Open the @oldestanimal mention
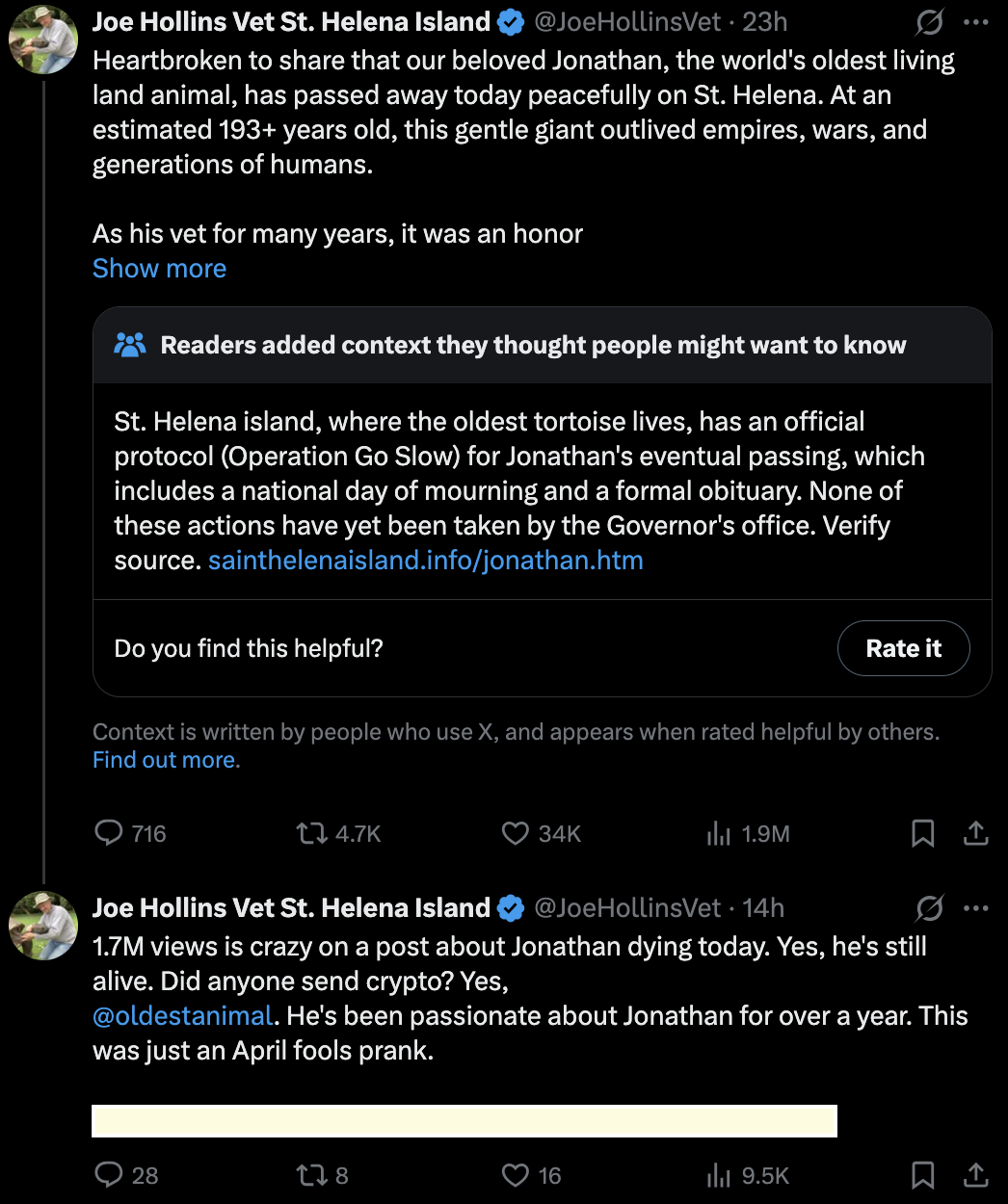 183,1016
